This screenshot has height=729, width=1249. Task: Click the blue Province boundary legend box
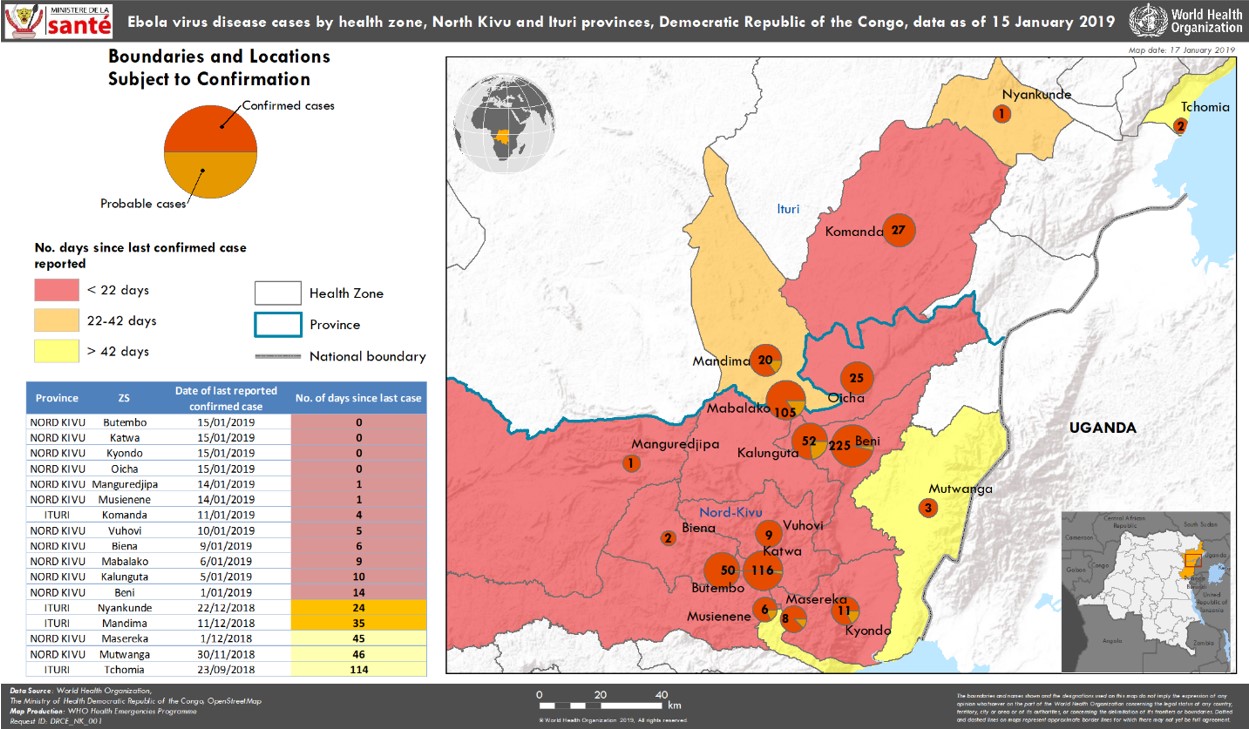pos(277,325)
